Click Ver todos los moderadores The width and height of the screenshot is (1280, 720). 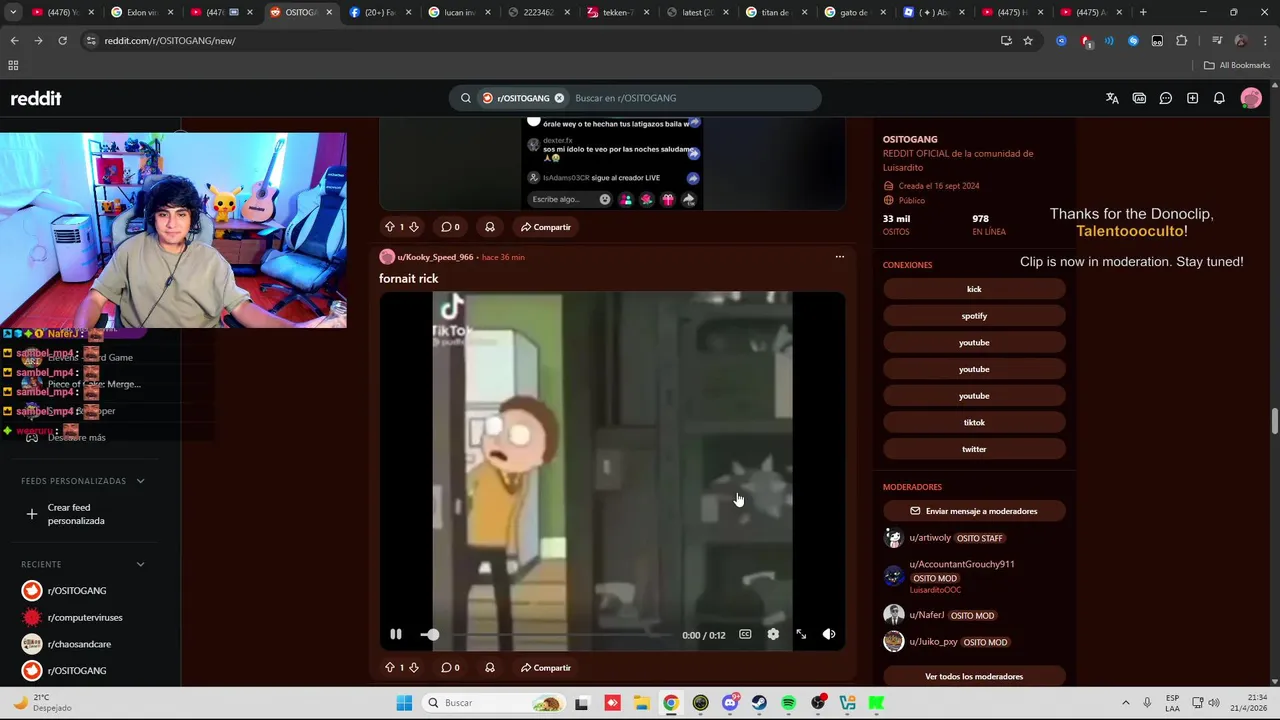974,677
